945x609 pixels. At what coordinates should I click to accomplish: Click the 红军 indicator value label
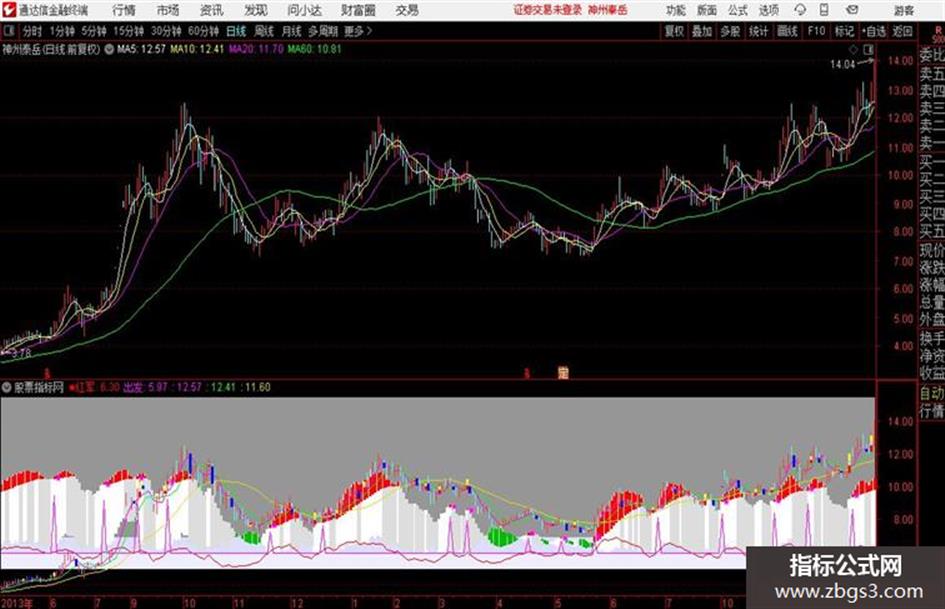click(x=95, y=387)
